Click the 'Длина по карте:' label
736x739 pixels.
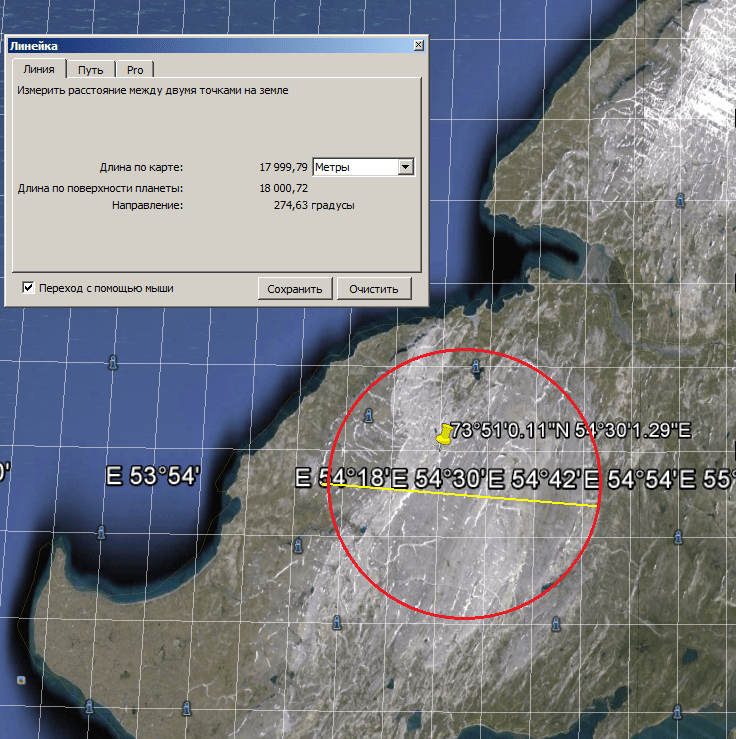141,167
